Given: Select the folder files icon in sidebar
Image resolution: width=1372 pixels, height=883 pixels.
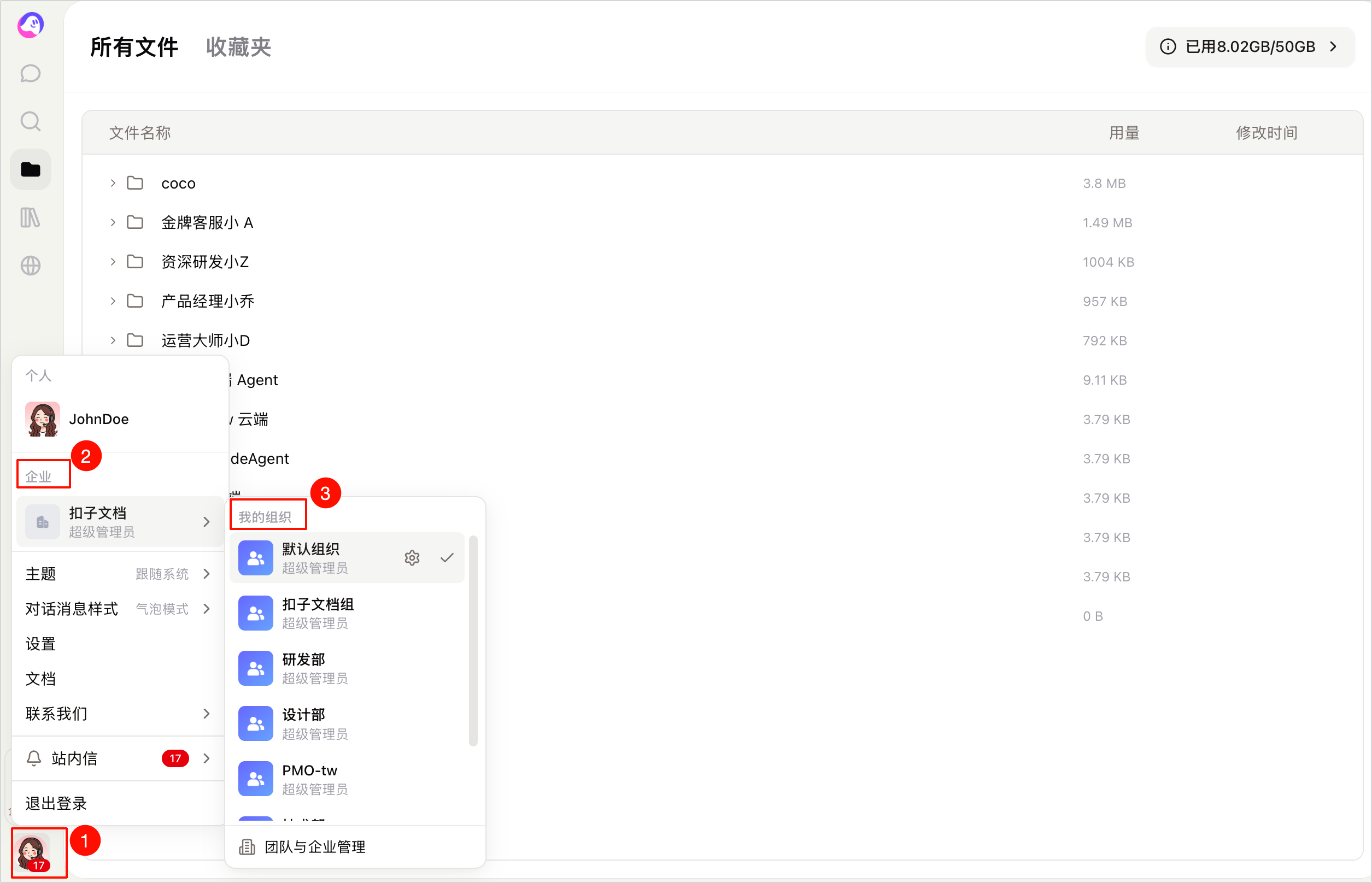Looking at the screenshot, I should 31,170.
